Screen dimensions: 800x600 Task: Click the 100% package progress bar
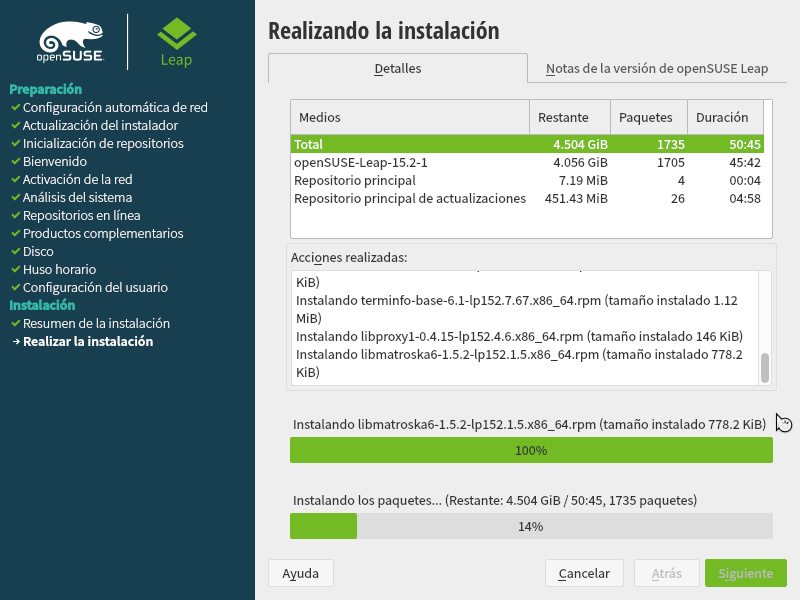(531, 451)
